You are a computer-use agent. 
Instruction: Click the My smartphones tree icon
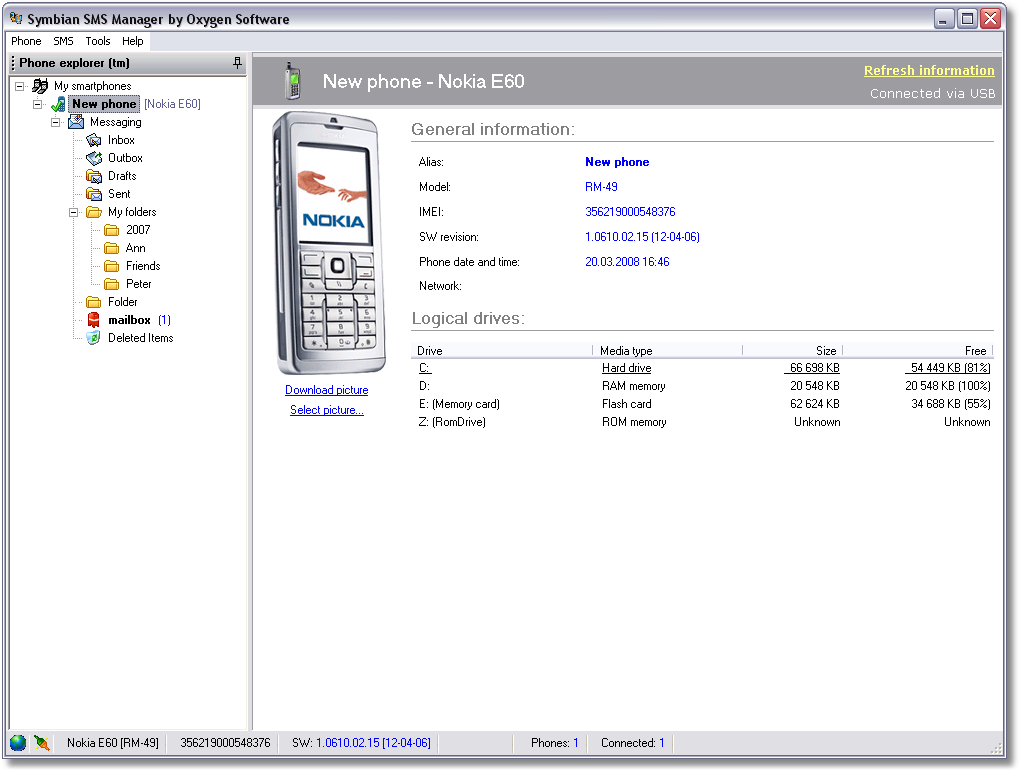click(x=40, y=86)
